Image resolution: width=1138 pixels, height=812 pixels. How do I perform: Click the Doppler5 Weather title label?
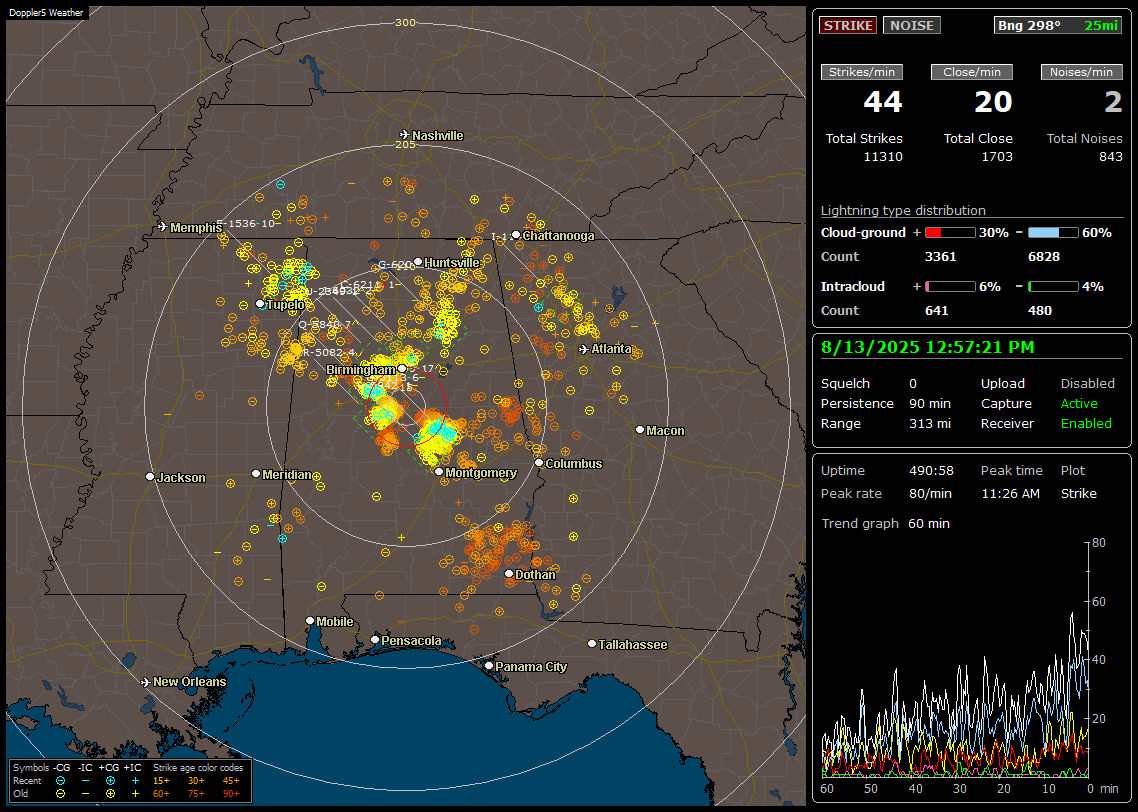(x=46, y=12)
